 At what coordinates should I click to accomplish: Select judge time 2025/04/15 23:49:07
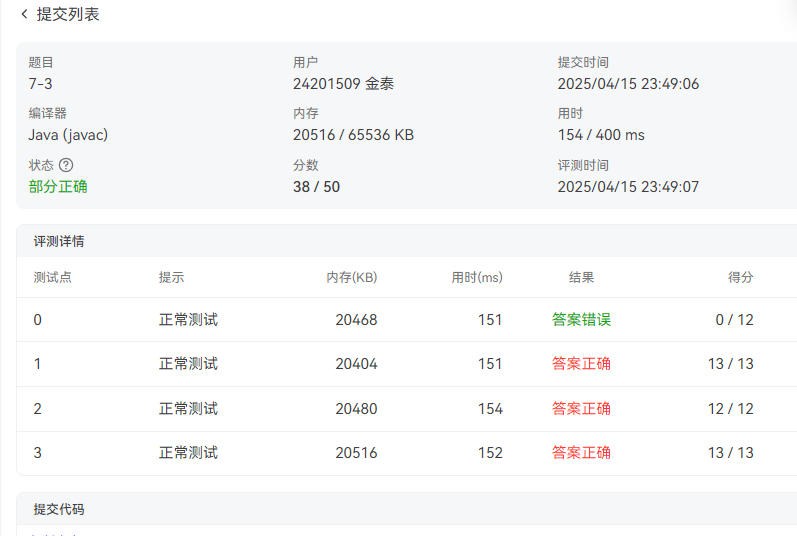[628, 186]
